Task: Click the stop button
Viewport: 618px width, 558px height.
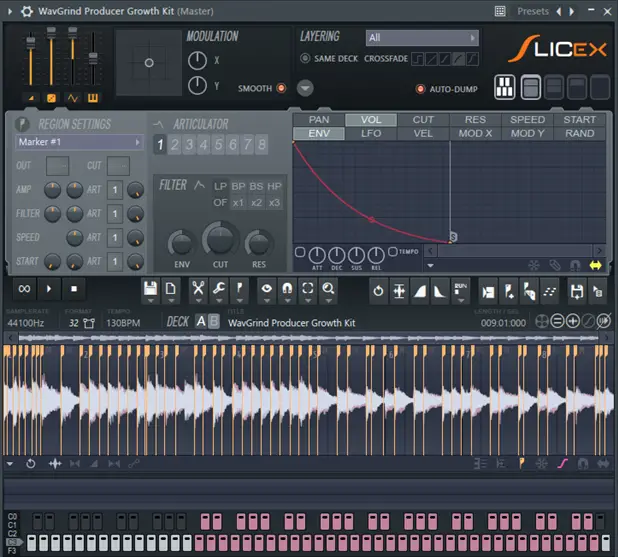Action: (x=74, y=289)
